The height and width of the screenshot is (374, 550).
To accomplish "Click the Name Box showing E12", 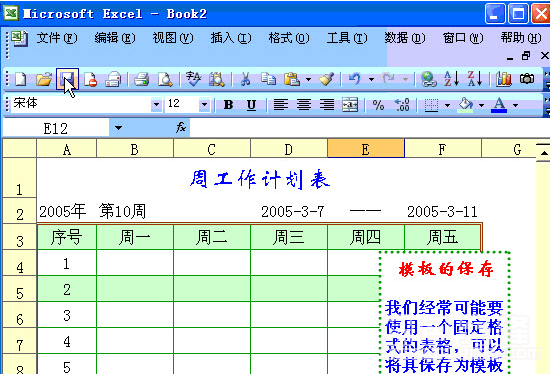I will pyautogui.click(x=56, y=128).
